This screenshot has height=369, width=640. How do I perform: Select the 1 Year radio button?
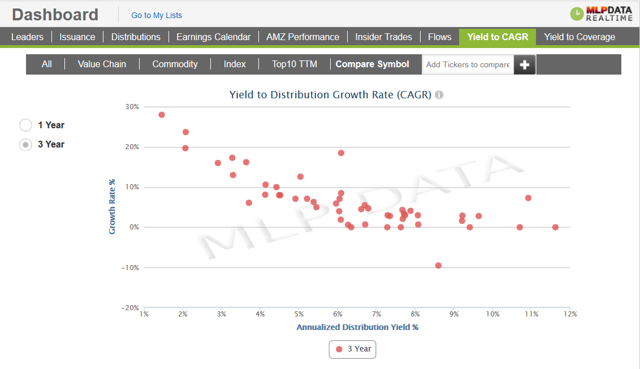click(x=25, y=125)
